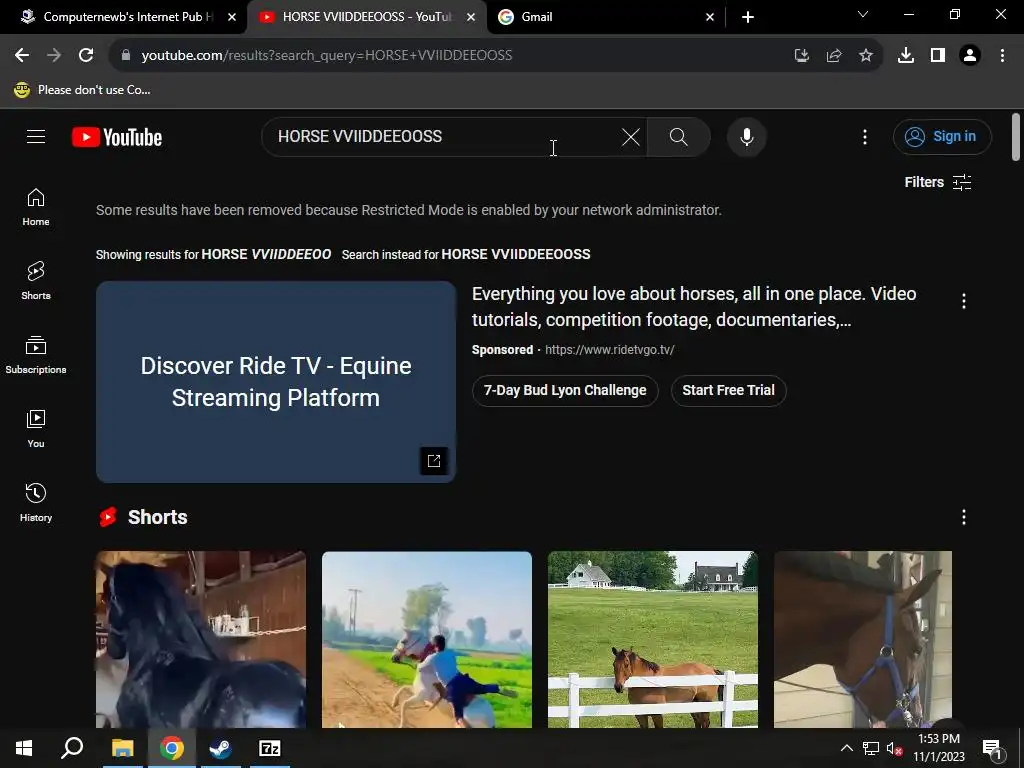
Task: Click the YouTube logo
Action: (117, 137)
